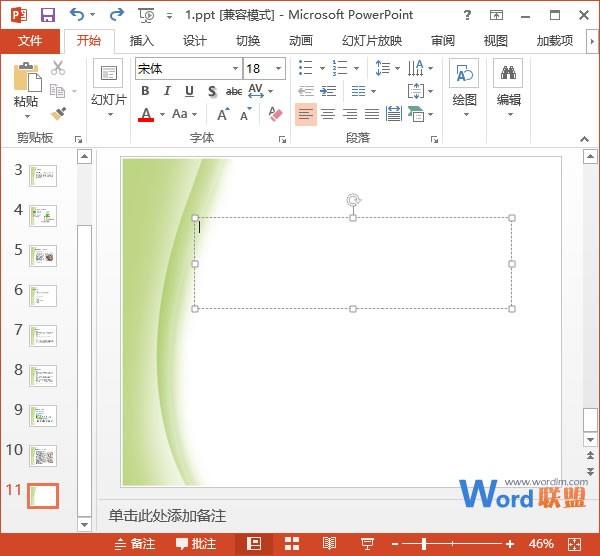Screen dimensions: 600x556
Task: Open ribbon display options
Action: tap(496, 15)
